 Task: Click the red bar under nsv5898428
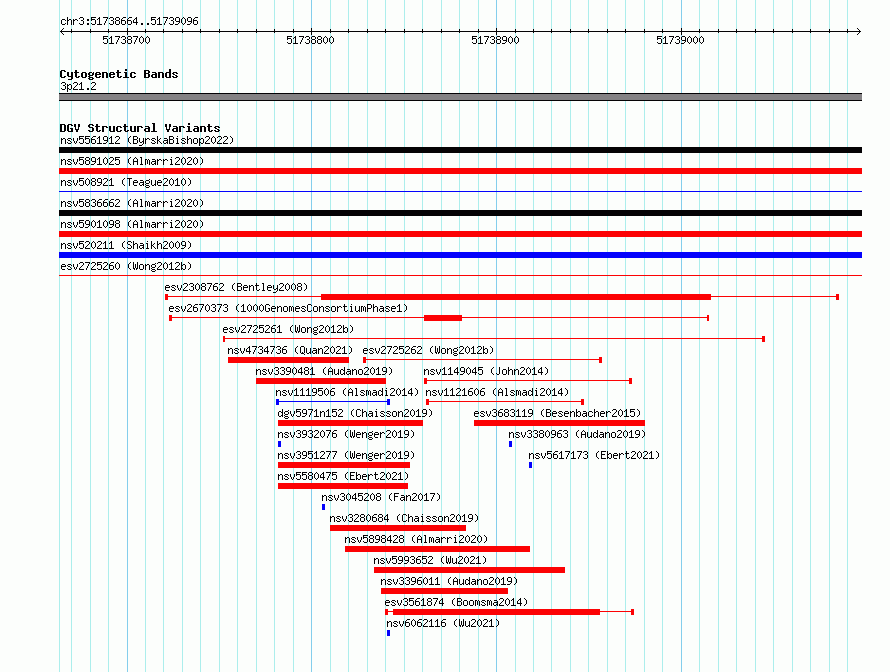pyautogui.click(x=438, y=549)
